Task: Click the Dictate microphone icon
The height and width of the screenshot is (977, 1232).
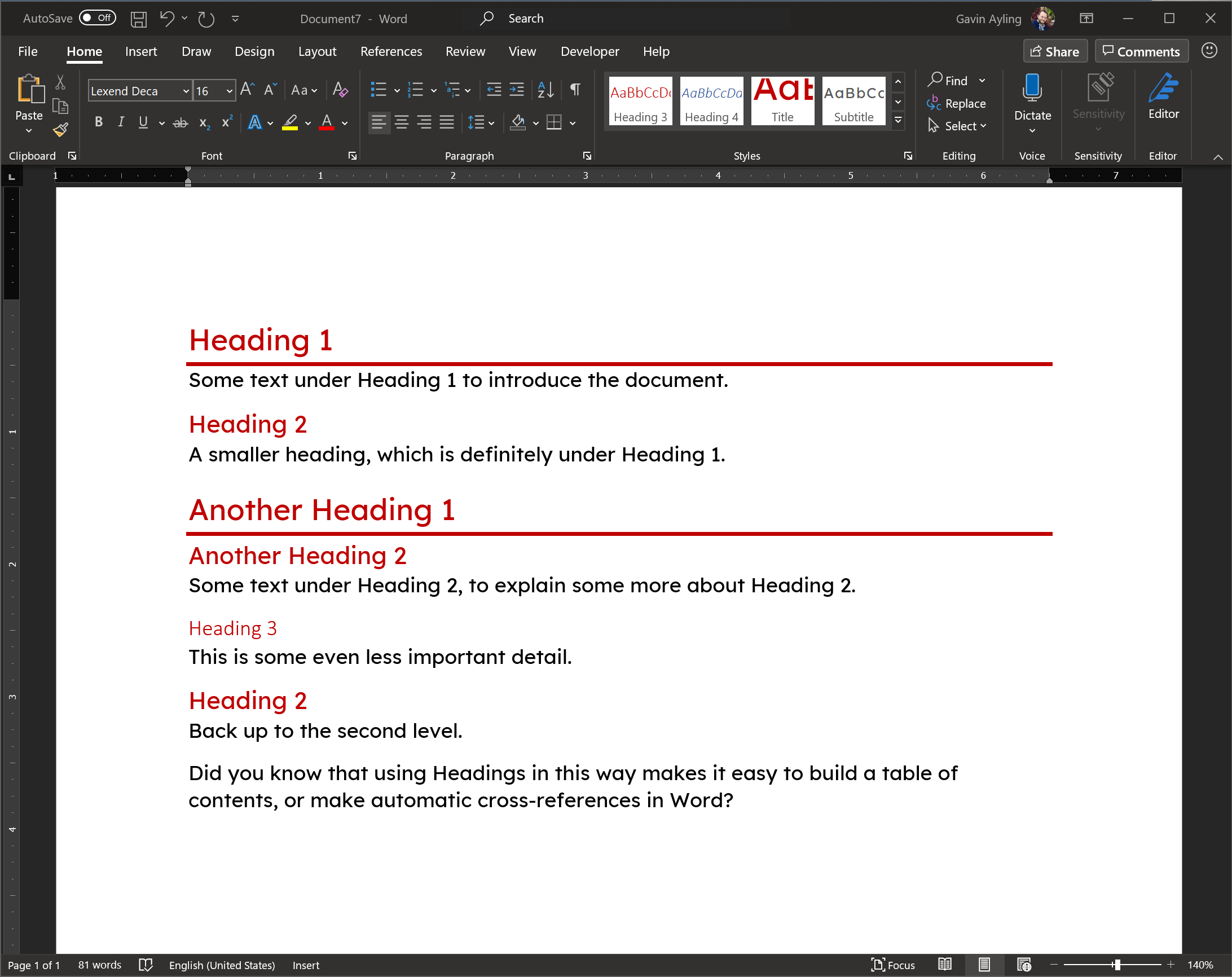Action: point(1032,88)
